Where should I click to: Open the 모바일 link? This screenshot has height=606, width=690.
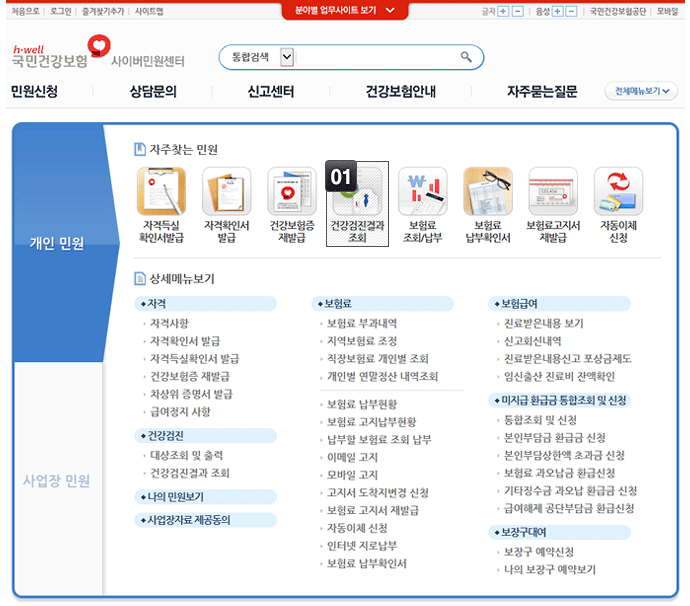tap(667, 11)
